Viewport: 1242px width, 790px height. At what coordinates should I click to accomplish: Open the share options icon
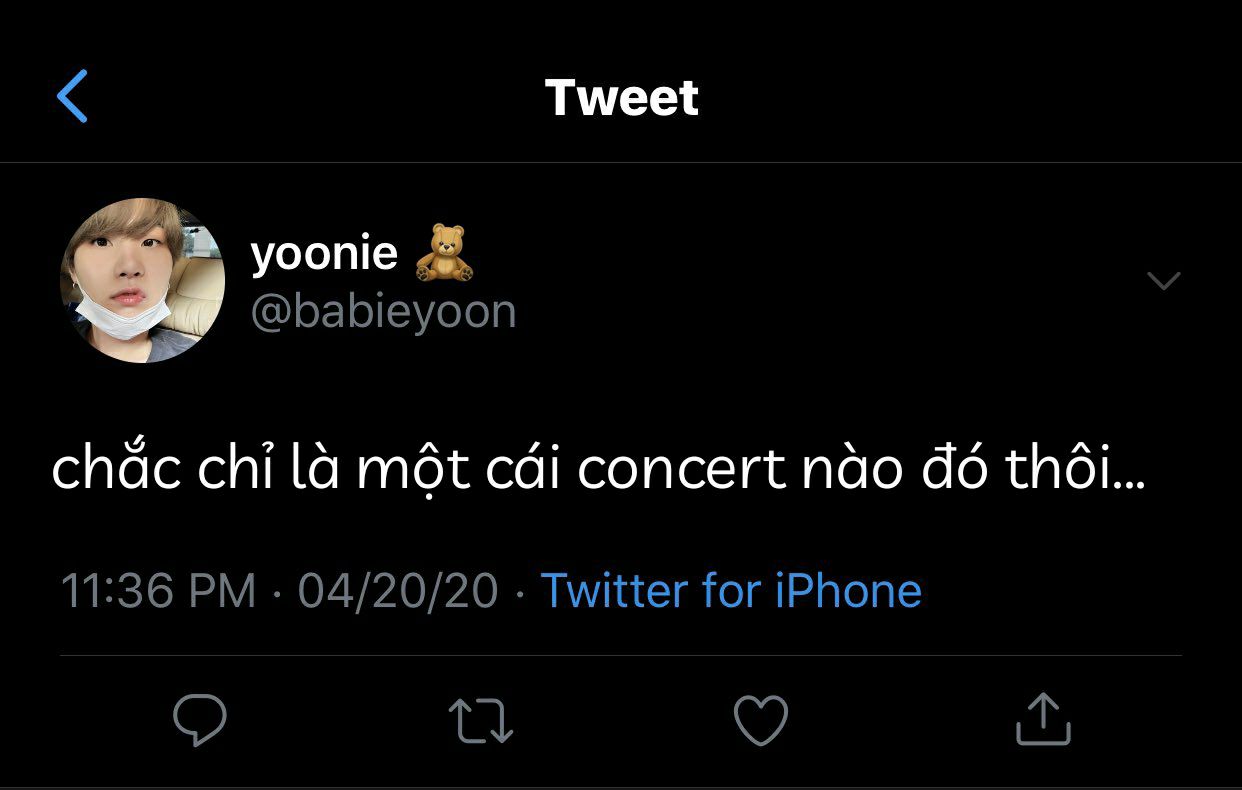point(1043,720)
